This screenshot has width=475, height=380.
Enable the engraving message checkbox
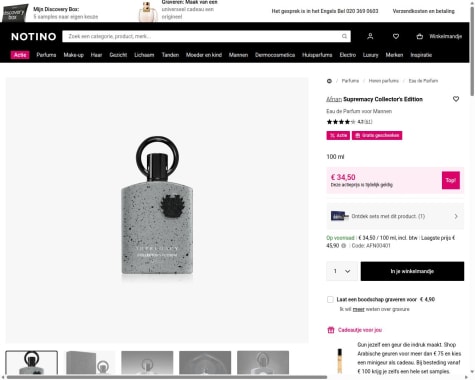[x=330, y=299]
